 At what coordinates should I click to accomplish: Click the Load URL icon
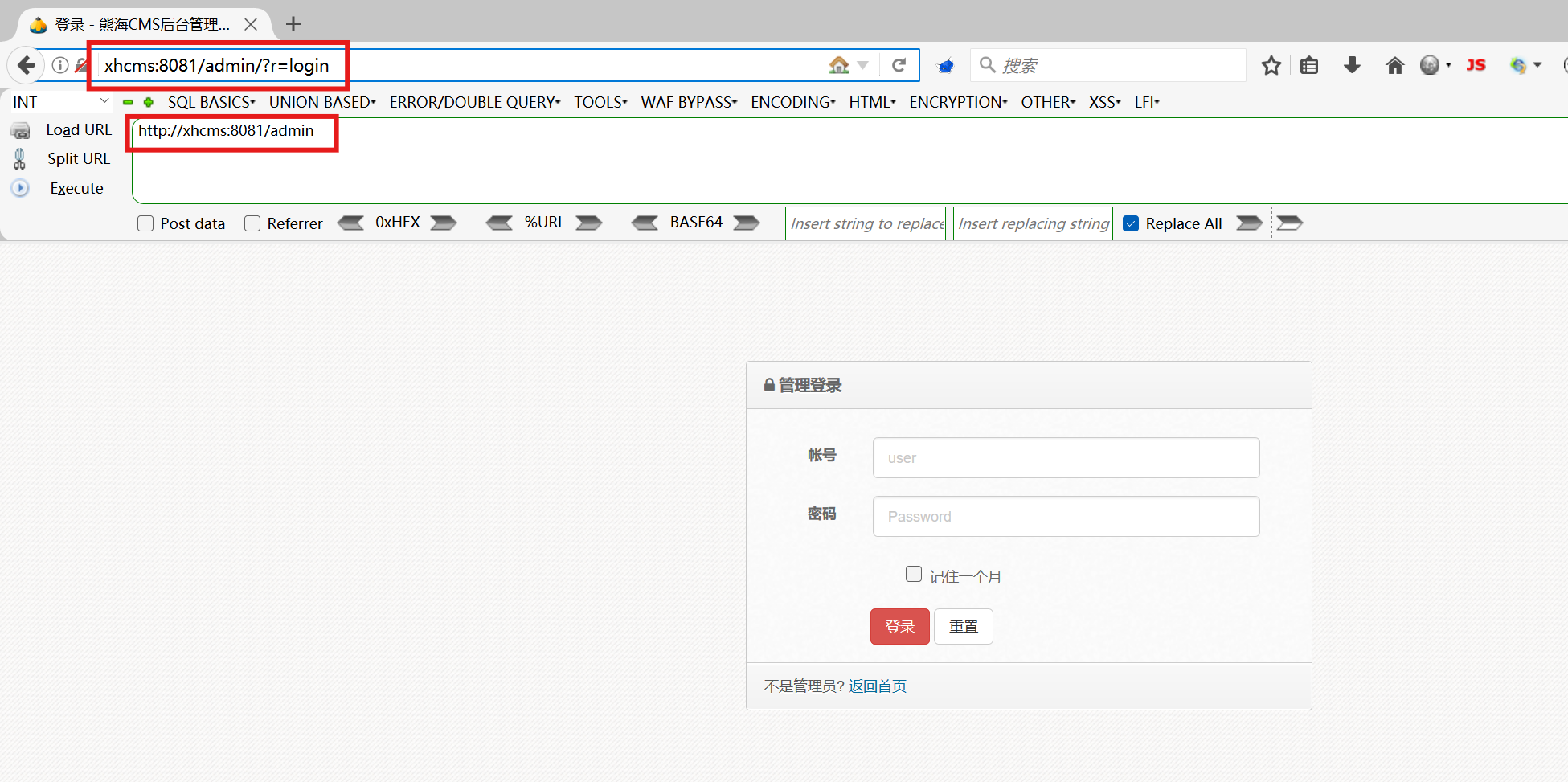click(21, 130)
